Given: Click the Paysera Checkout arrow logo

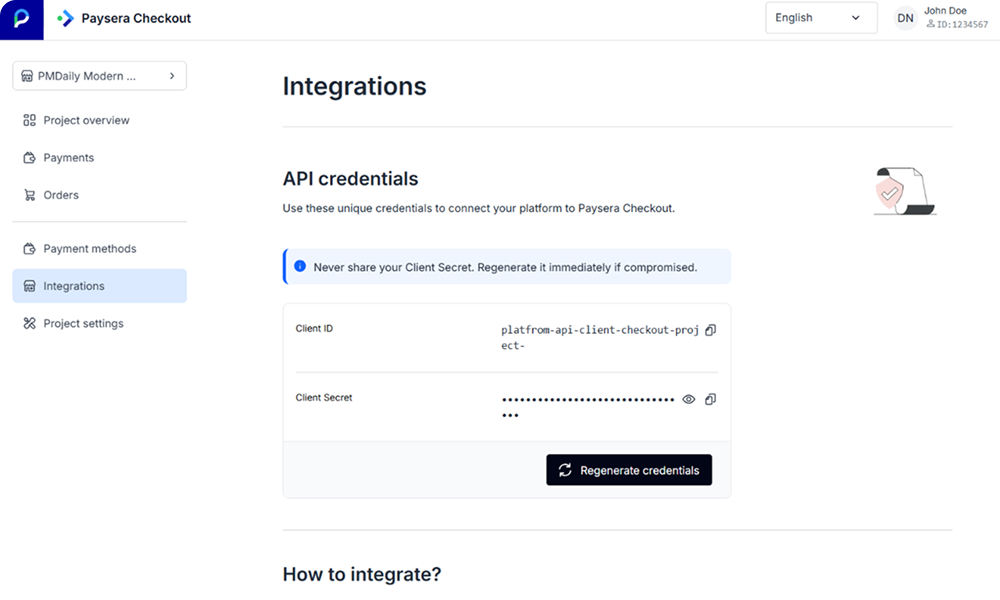Looking at the screenshot, I should 65,18.
